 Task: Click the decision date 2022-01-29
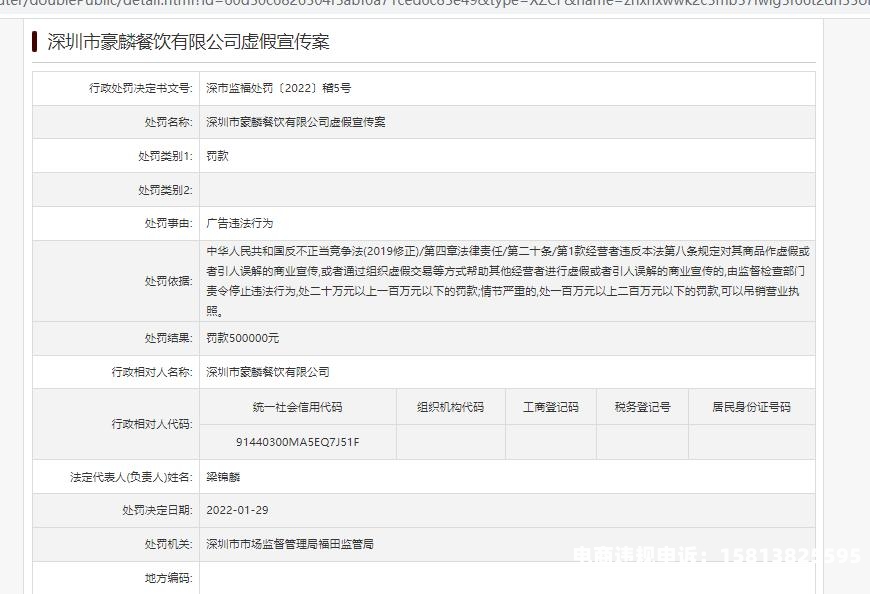point(237,510)
